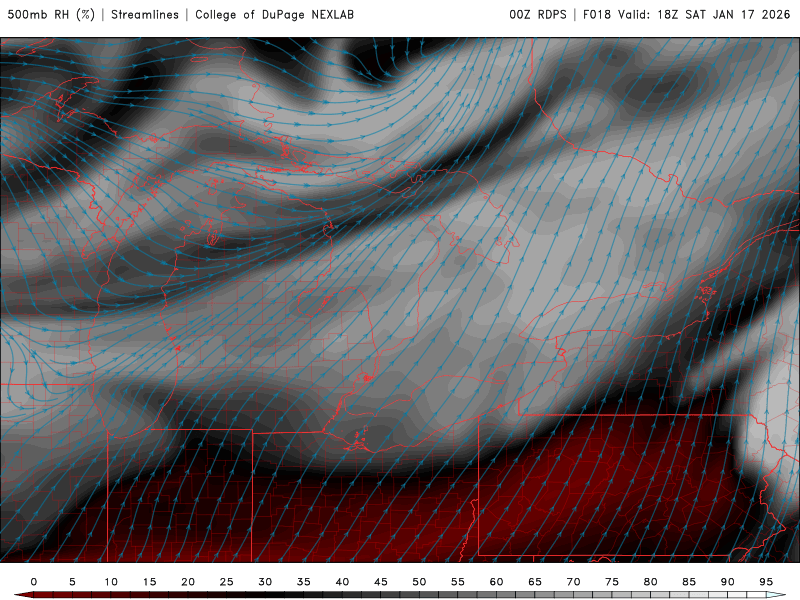This screenshot has height=600, width=800.
Task: Click the 30 value on the color scale
Action: 265,582
